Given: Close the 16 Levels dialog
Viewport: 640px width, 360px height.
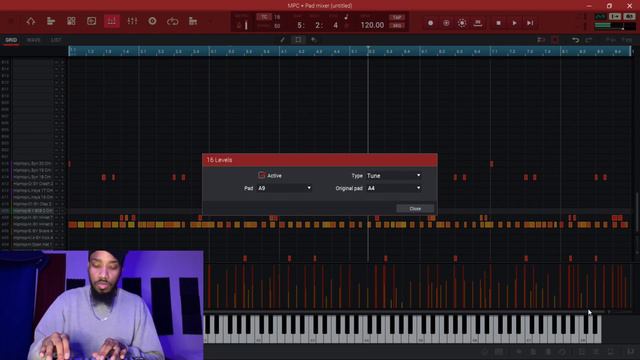Looking at the screenshot, I should point(415,209).
